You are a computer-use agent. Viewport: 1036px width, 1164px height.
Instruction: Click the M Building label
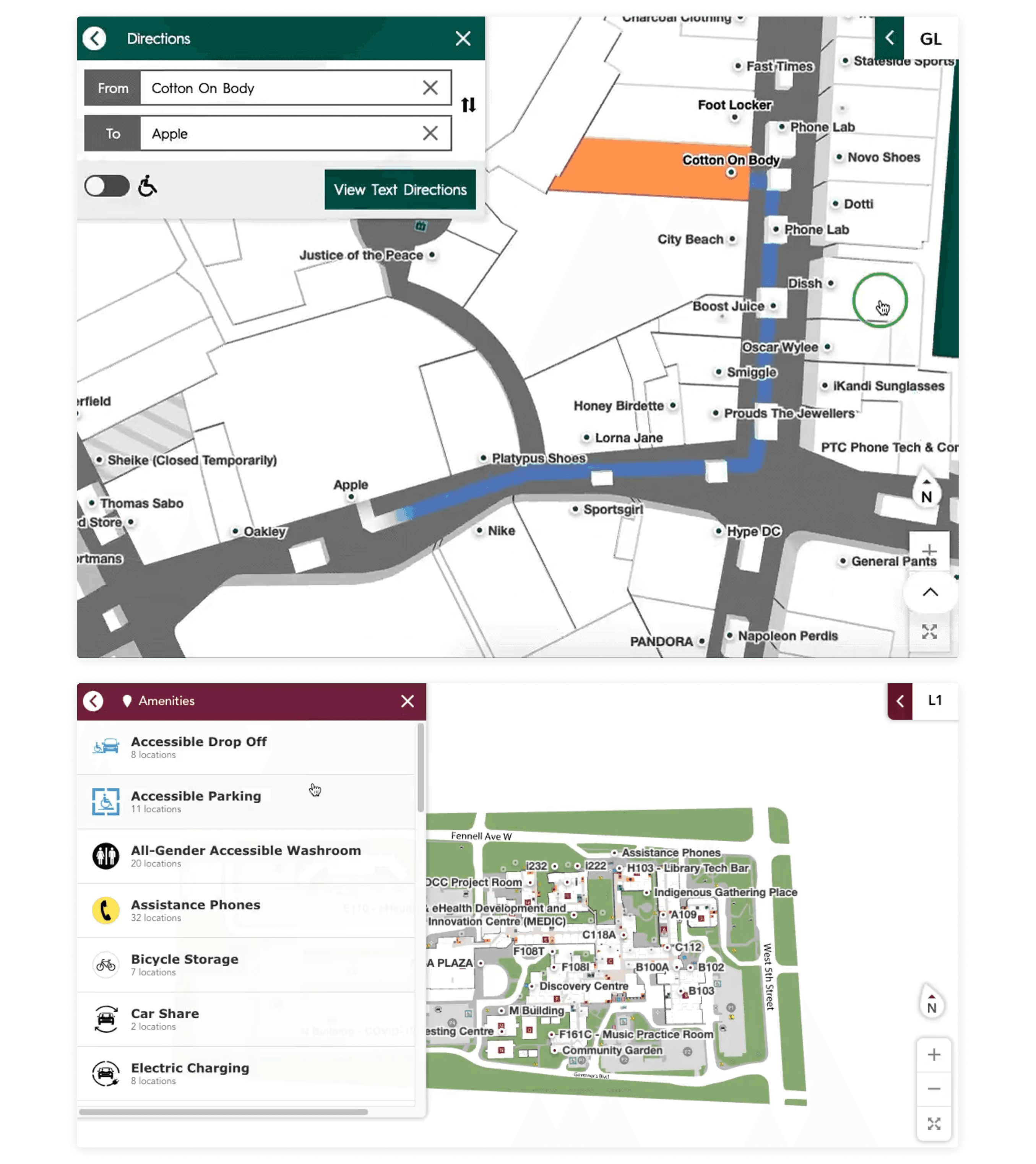click(x=536, y=1010)
